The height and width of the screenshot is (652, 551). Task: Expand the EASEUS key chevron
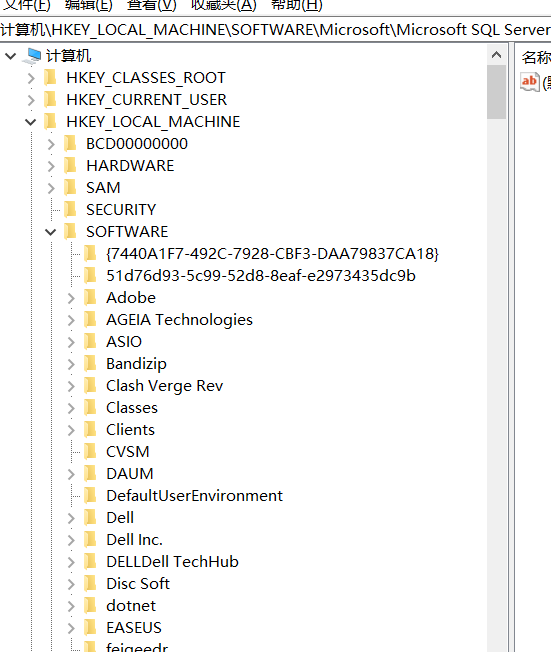(71, 628)
